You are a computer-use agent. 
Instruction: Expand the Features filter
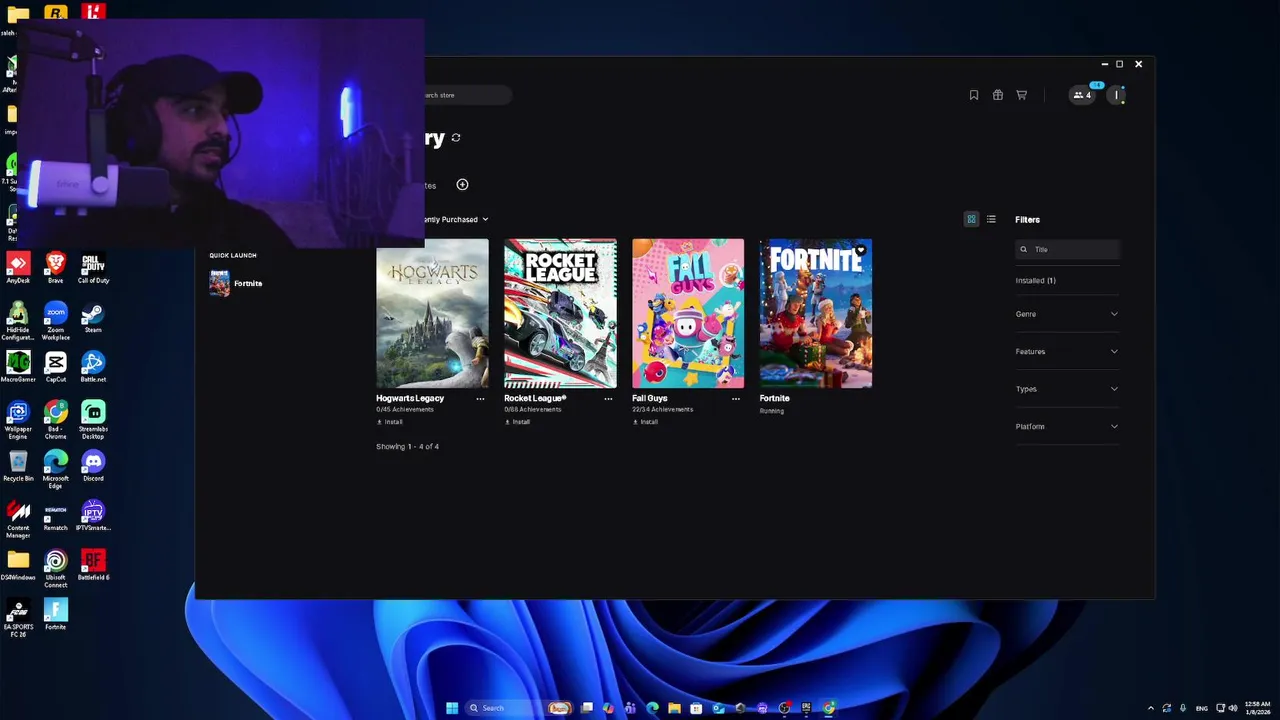tap(1067, 351)
